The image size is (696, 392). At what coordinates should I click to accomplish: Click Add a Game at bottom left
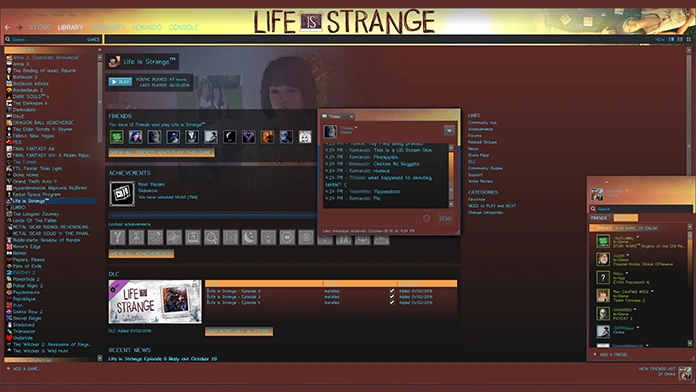23,369
